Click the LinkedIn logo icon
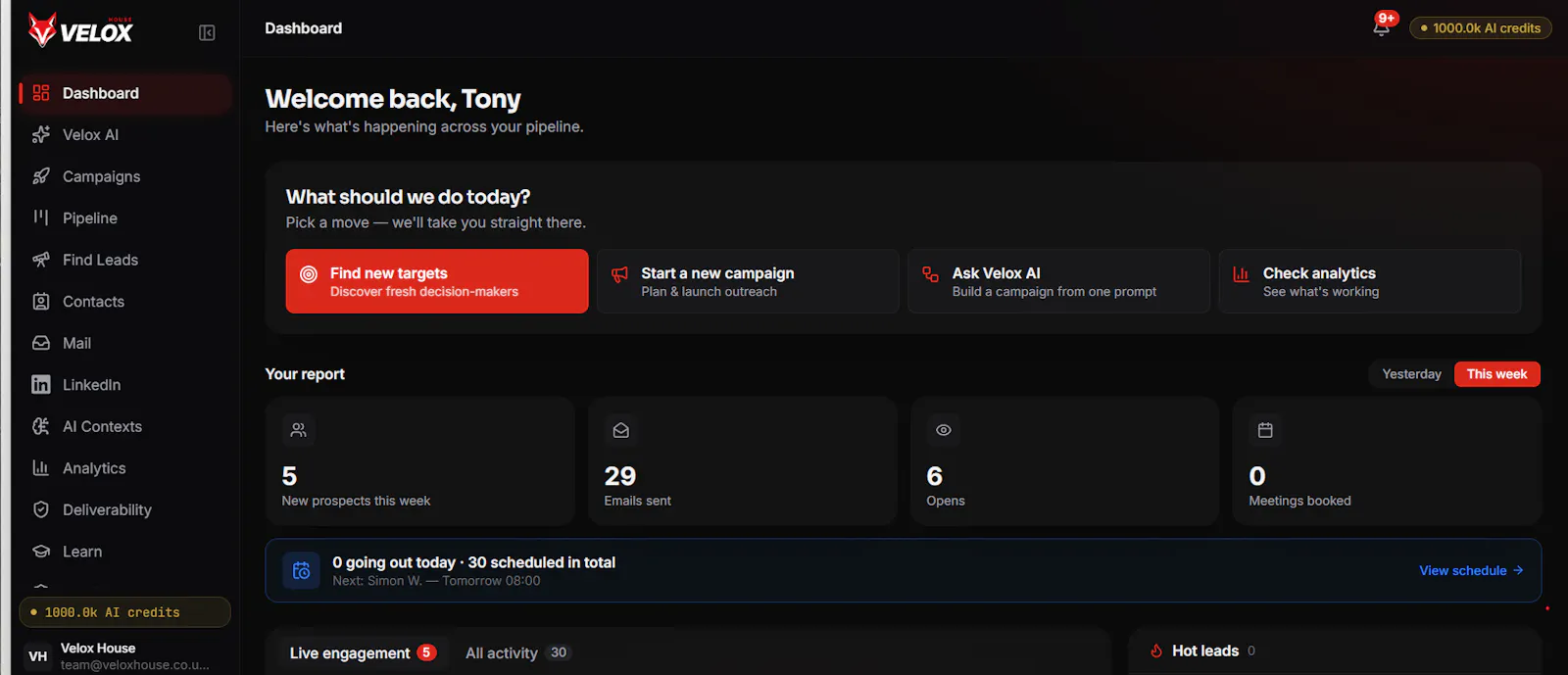This screenshot has width=1568, height=675. coord(41,385)
